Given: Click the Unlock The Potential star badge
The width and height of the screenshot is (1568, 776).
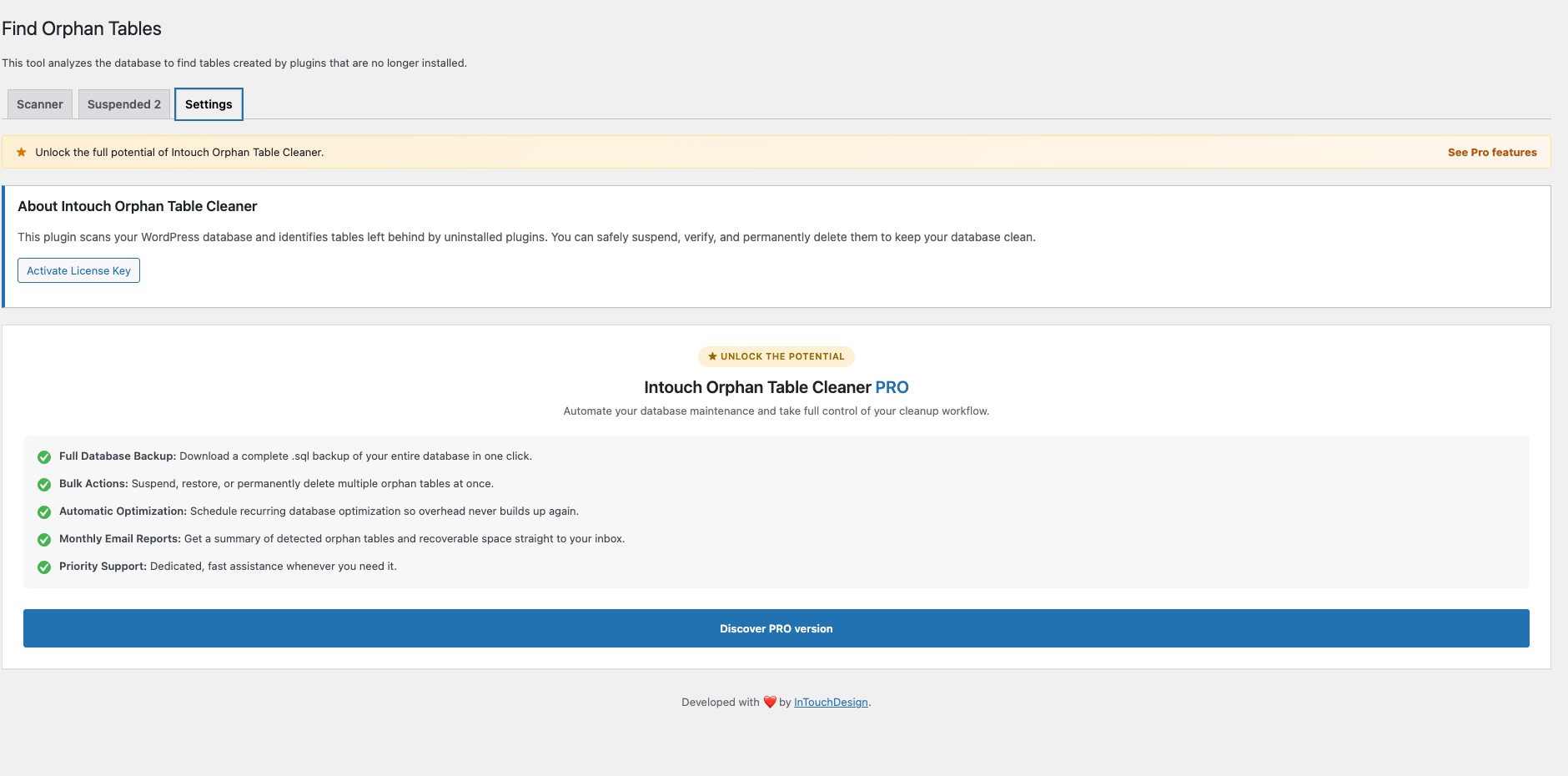Looking at the screenshot, I should tap(776, 356).
